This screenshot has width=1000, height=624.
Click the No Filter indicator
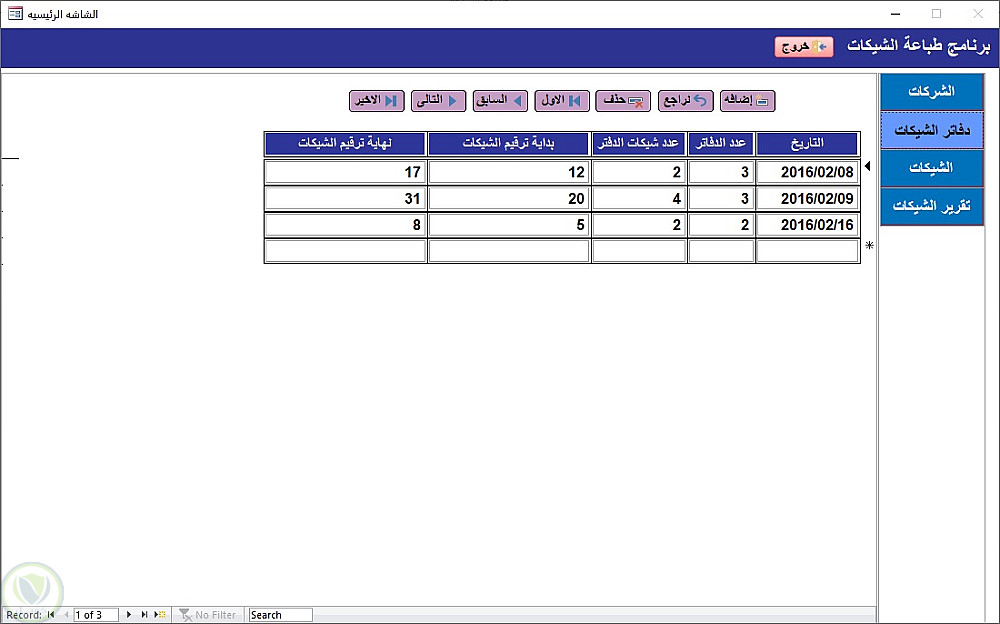coord(208,615)
